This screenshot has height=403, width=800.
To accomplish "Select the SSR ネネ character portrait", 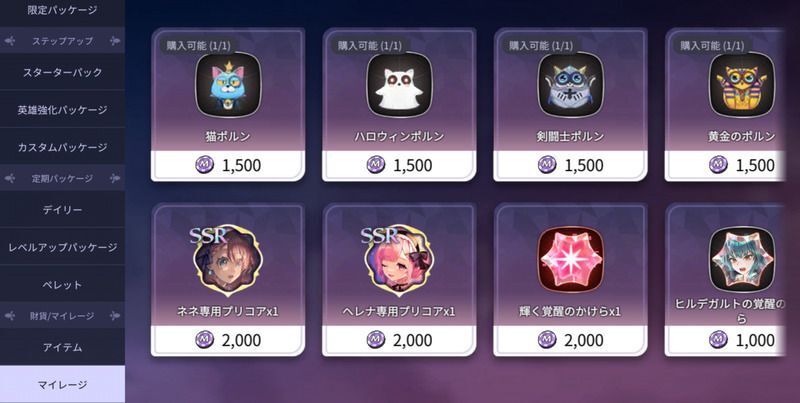I will tap(227, 260).
